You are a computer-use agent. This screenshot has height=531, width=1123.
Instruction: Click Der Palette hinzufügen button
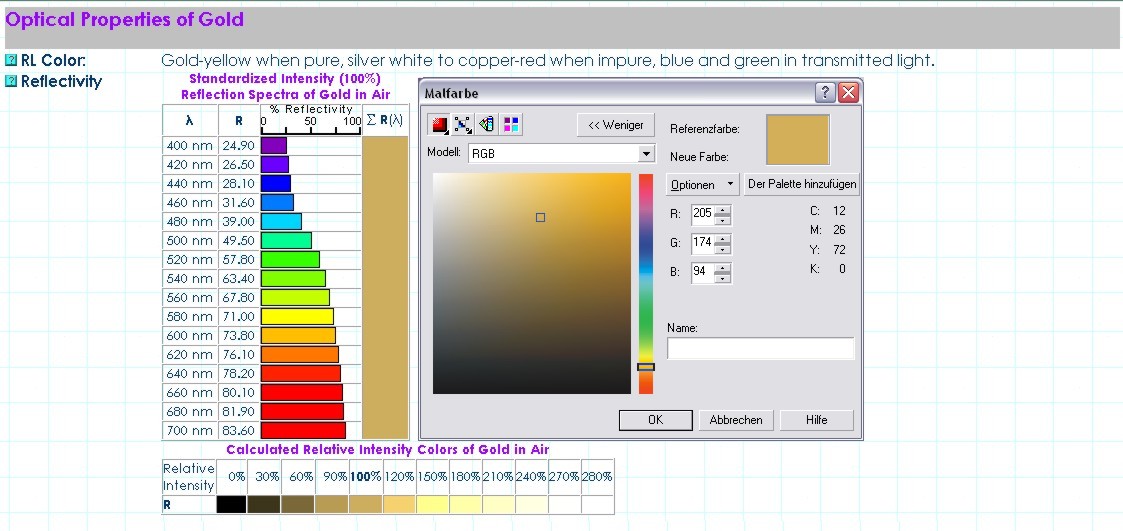[x=801, y=185]
